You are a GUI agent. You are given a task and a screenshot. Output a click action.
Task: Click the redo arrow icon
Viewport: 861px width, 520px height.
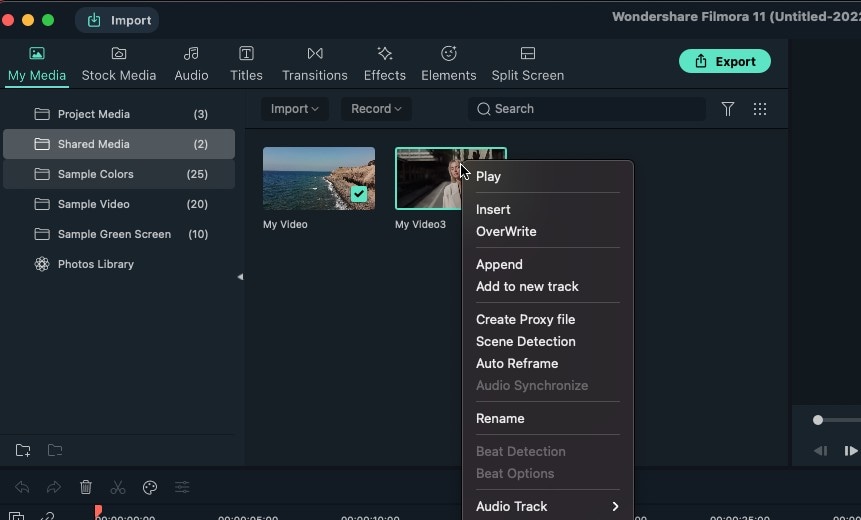pos(54,487)
